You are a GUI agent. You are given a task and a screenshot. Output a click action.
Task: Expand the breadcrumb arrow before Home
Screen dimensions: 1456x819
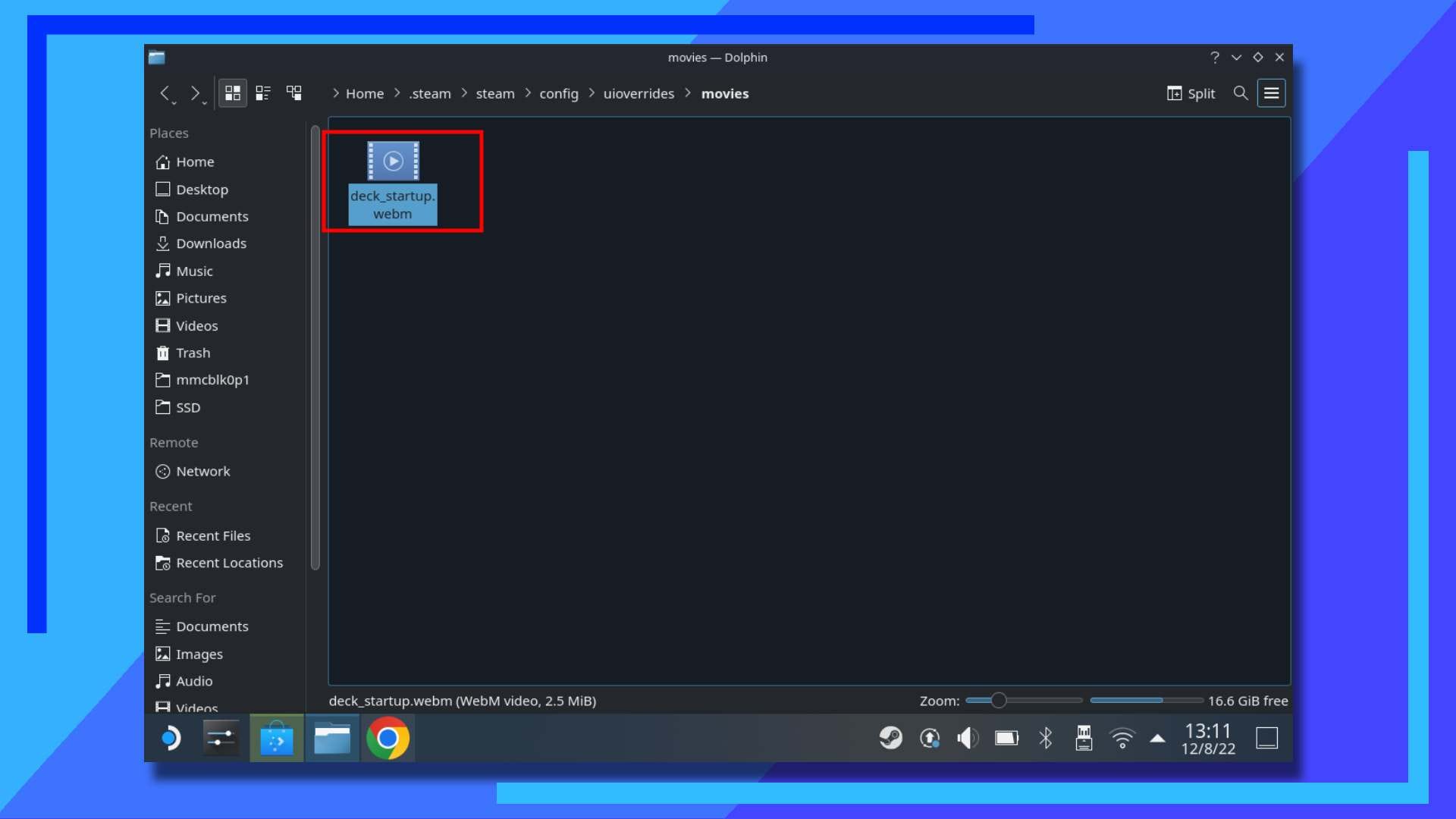(336, 93)
